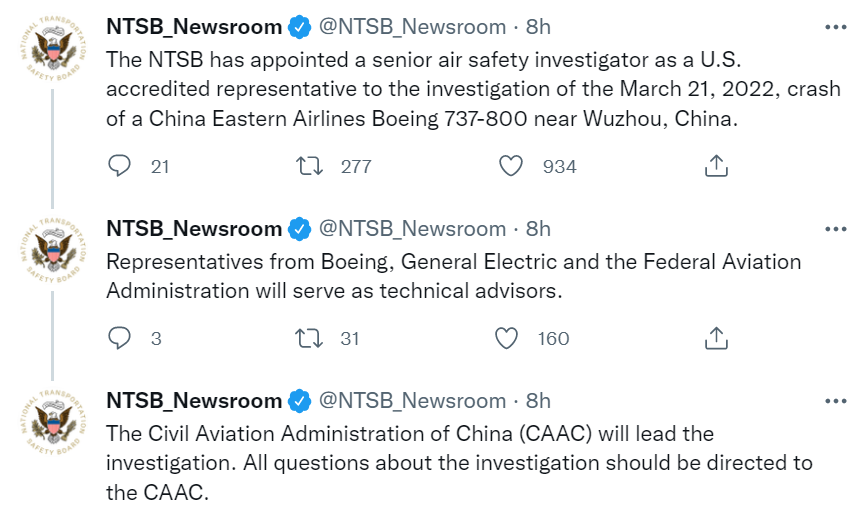Open more options for CAAC tweet
Viewport: 868px width, 515px height.
point(835,400)
